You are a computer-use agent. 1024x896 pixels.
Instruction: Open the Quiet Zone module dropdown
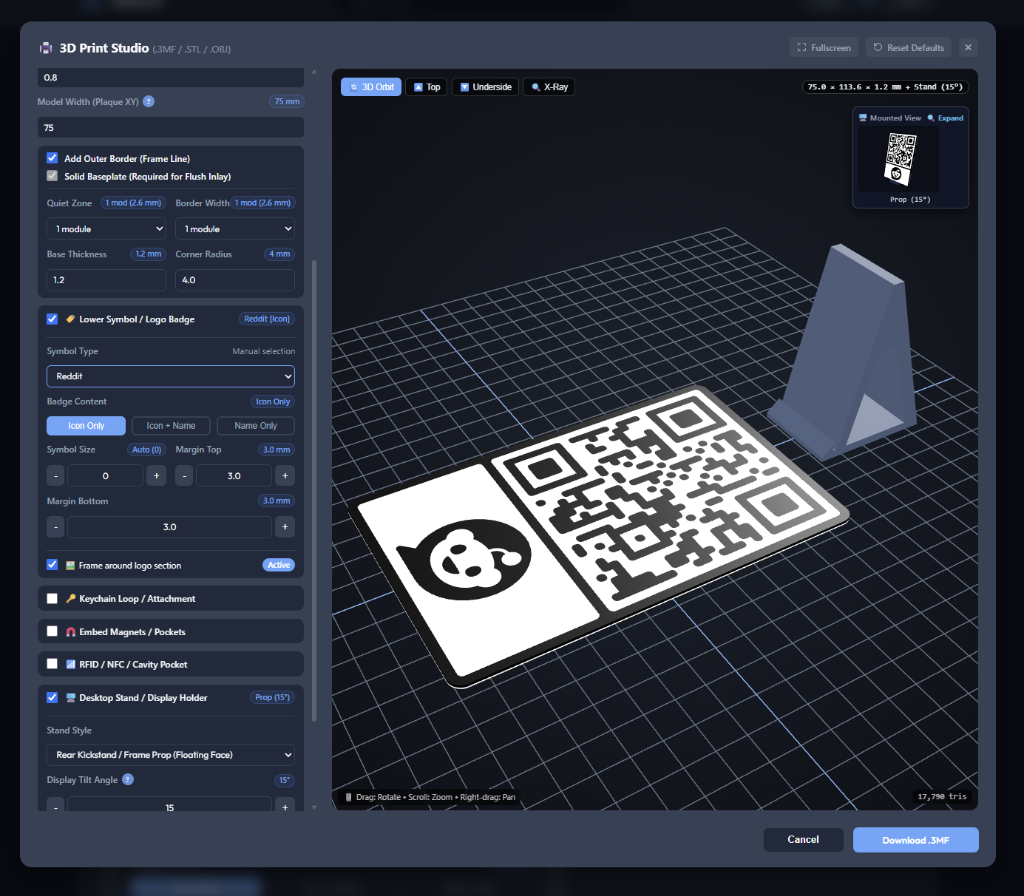pos(106,229)
